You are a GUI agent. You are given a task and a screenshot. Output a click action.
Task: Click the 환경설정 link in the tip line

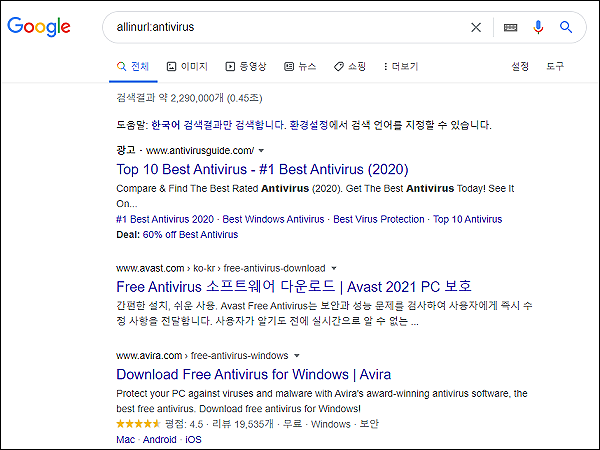pyautogui.click(x=308, y=125)
